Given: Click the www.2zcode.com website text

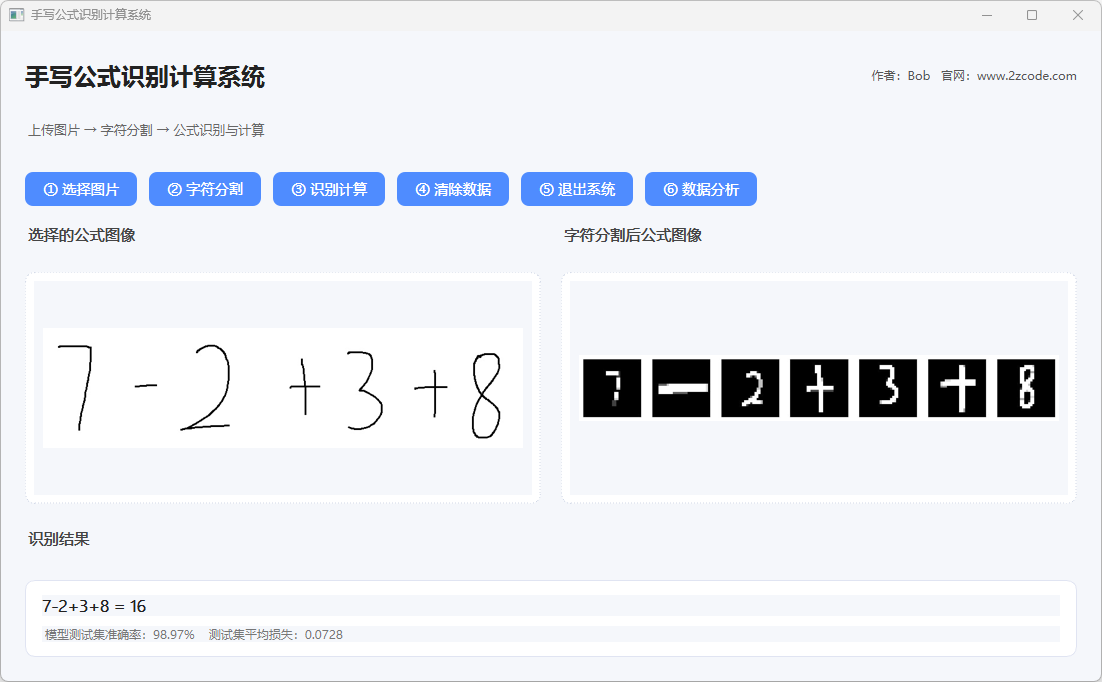Looking at the screenshot, I should pos(1026,76).
